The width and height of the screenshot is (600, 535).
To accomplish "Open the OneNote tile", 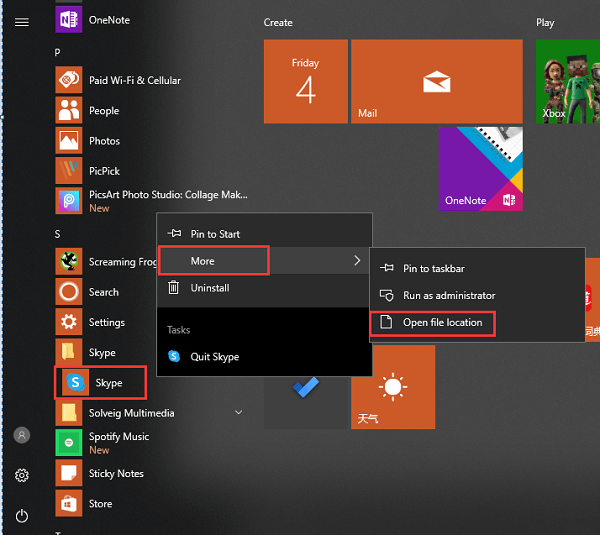I will click(x=481, y=169).
